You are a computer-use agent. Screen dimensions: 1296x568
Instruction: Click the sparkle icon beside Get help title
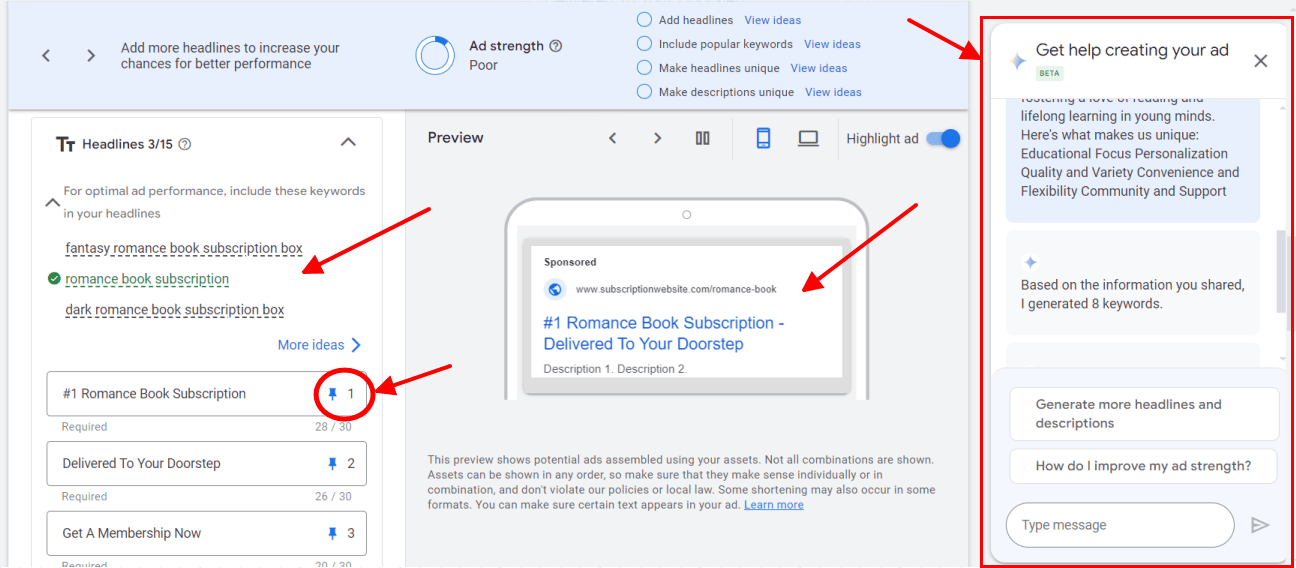tap(1017, 60)
